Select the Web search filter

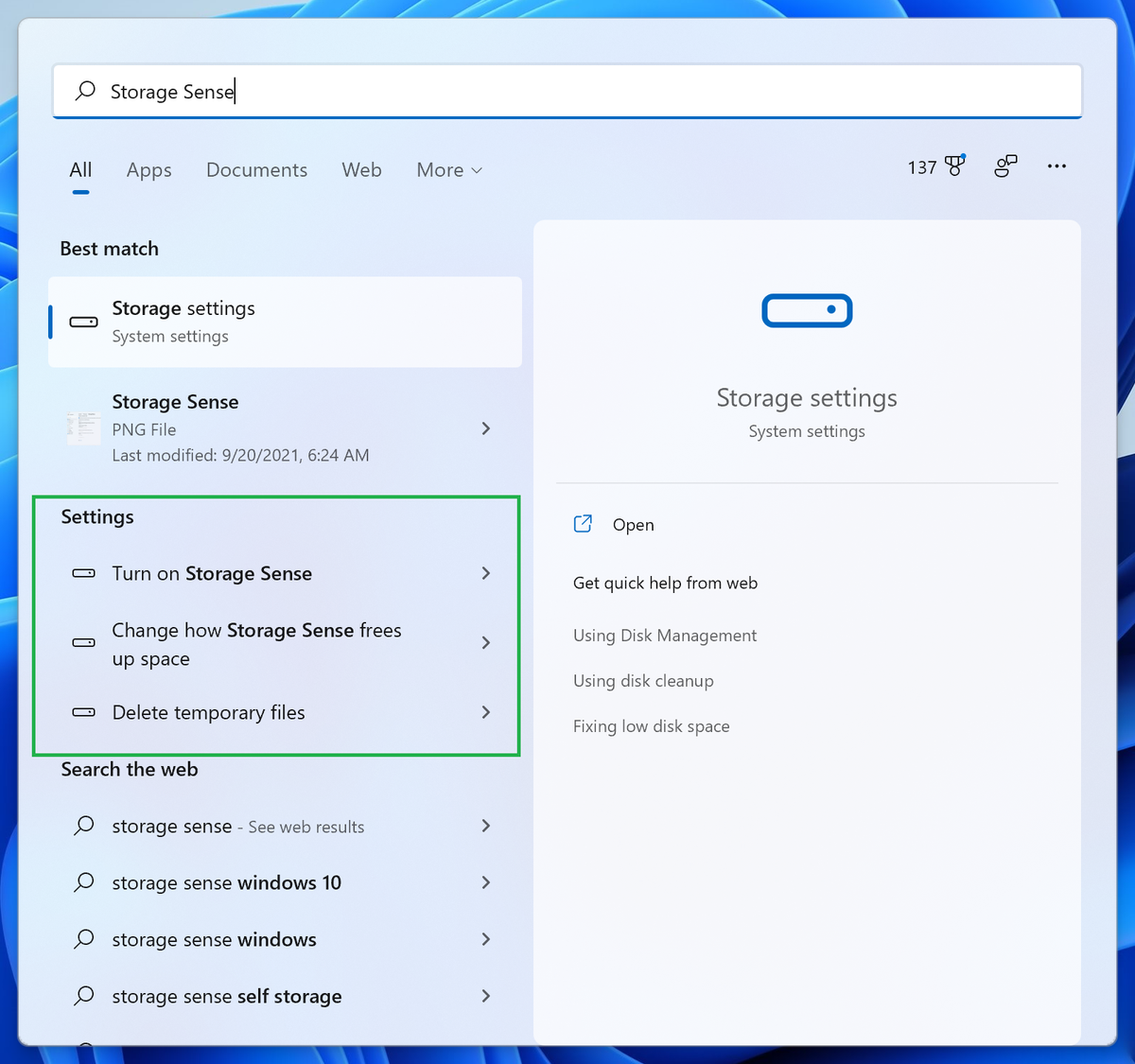(361, 170)
